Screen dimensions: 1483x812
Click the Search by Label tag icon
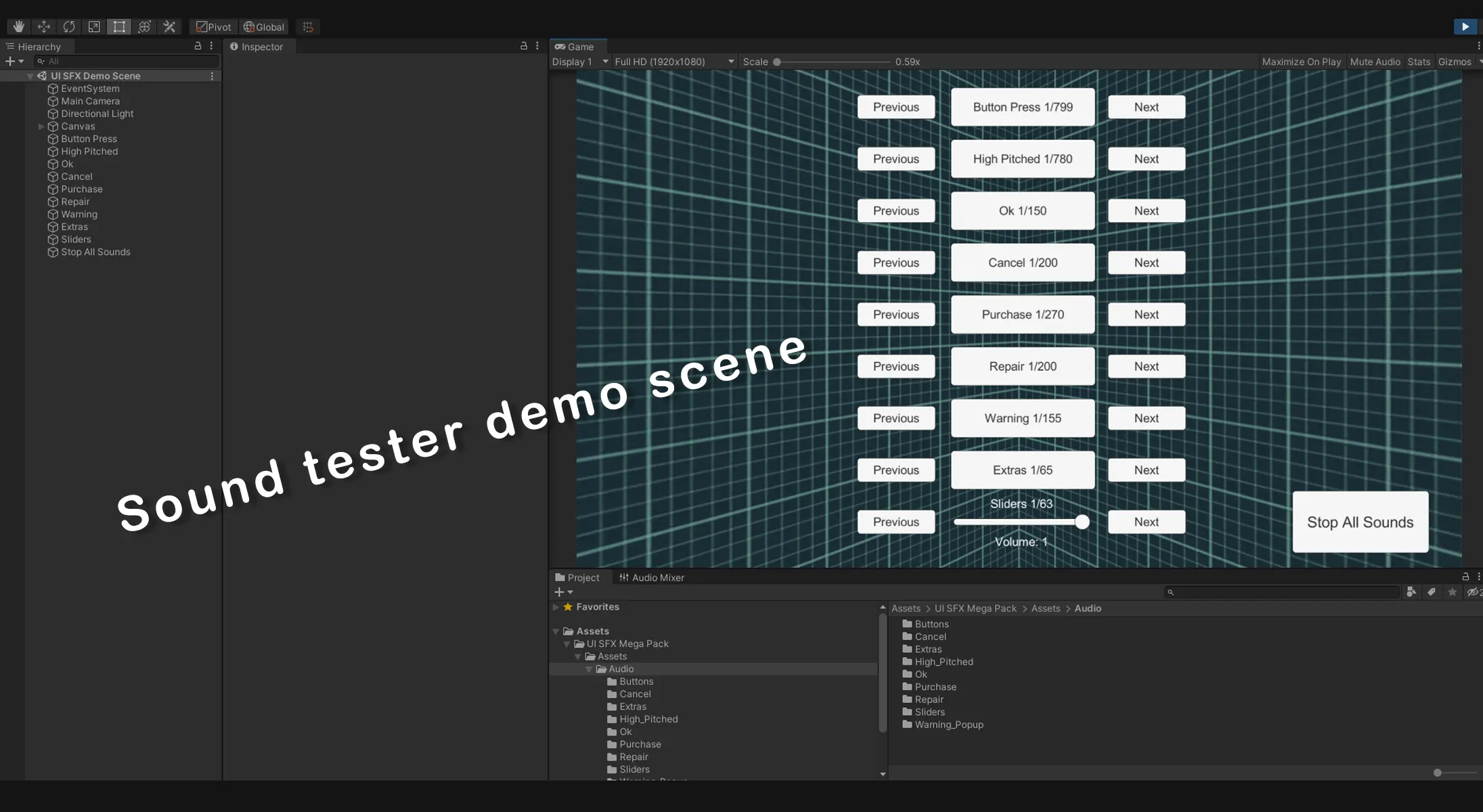[1432, 592]
